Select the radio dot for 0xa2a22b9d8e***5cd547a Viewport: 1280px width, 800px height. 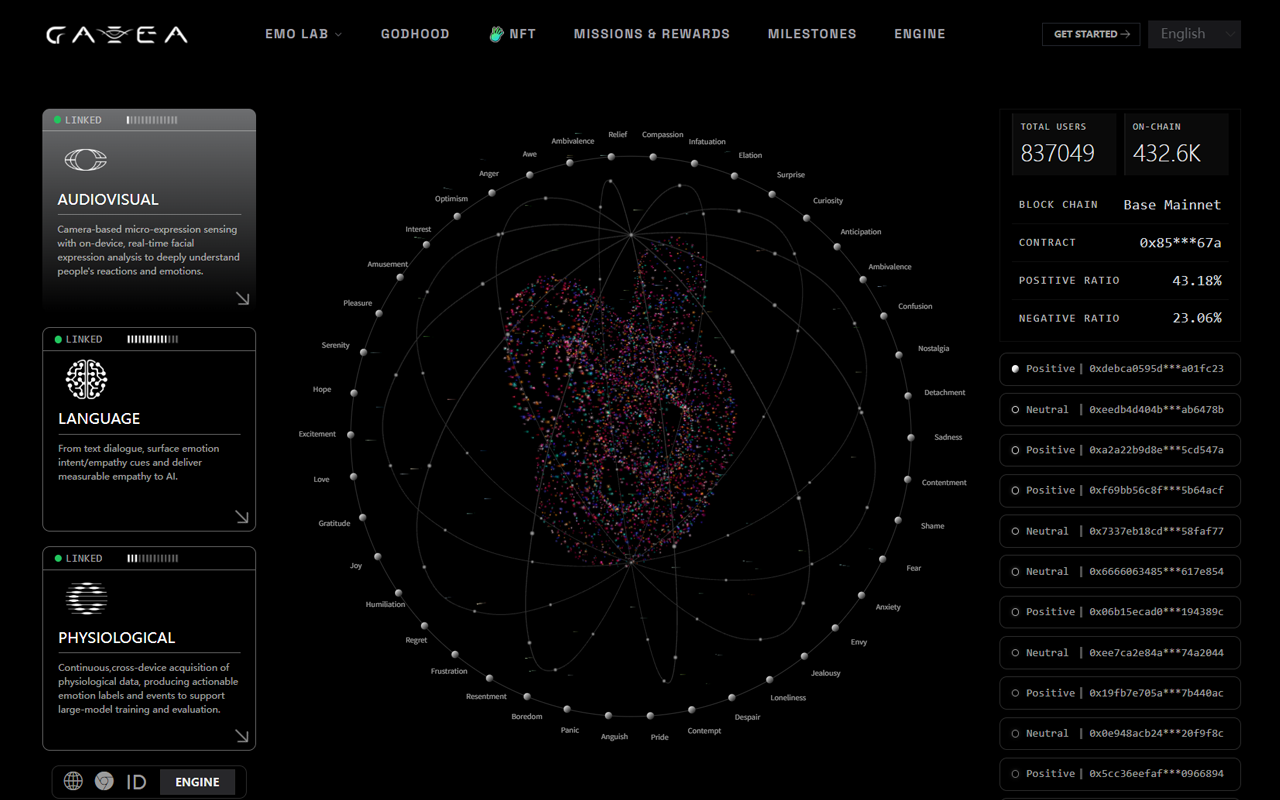(x=1015, y=450)
